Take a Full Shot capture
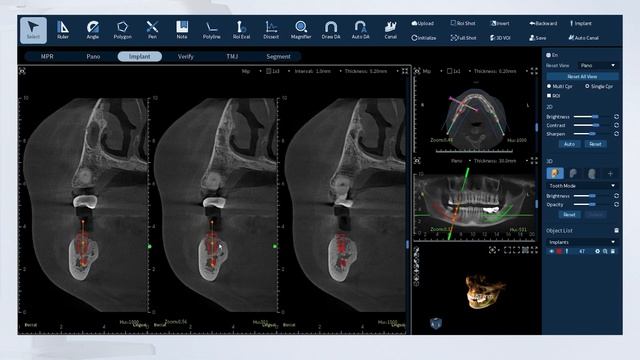The width and height of the screenshot is (640, 360). point(463,38)
